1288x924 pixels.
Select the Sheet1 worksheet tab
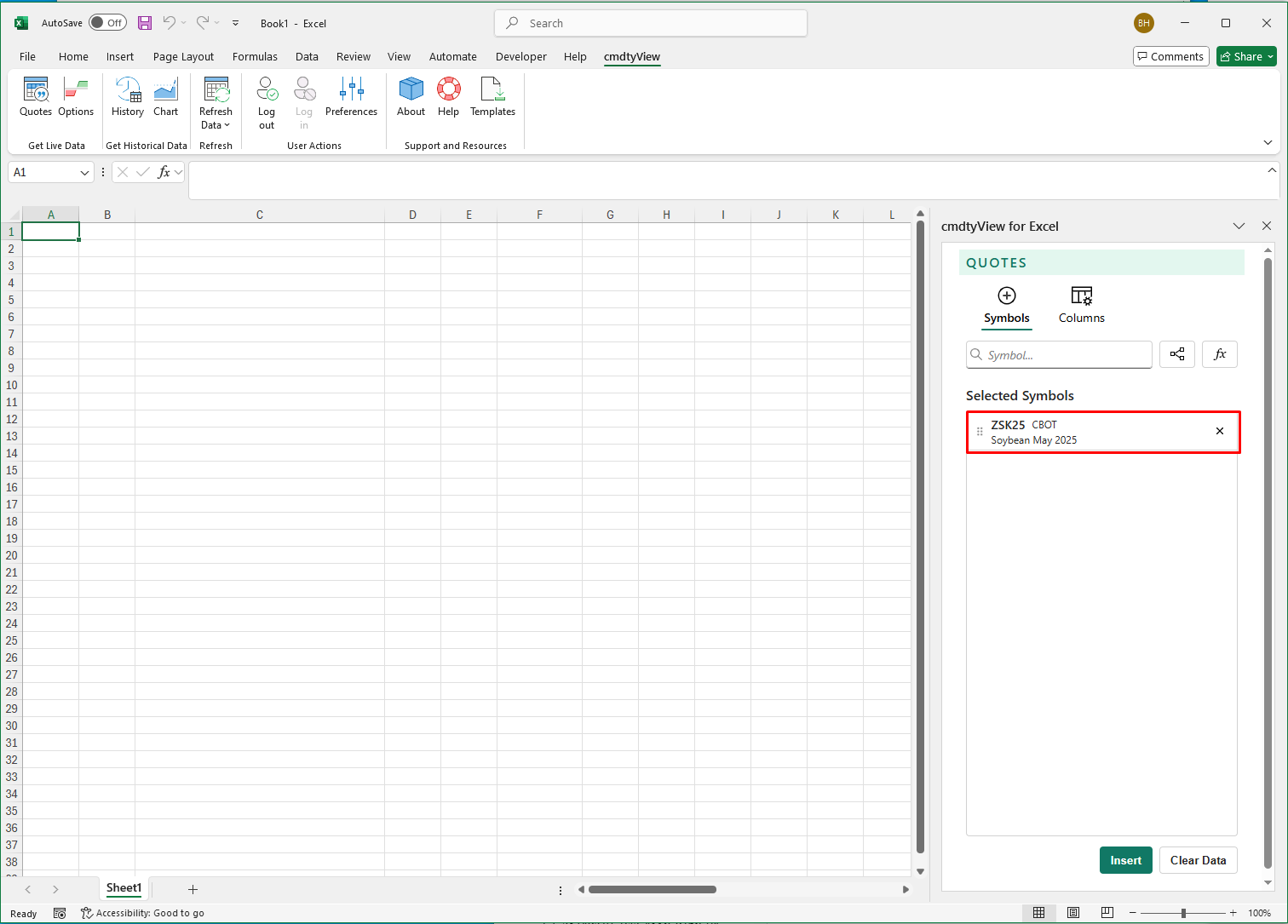[x=124, y=888]
